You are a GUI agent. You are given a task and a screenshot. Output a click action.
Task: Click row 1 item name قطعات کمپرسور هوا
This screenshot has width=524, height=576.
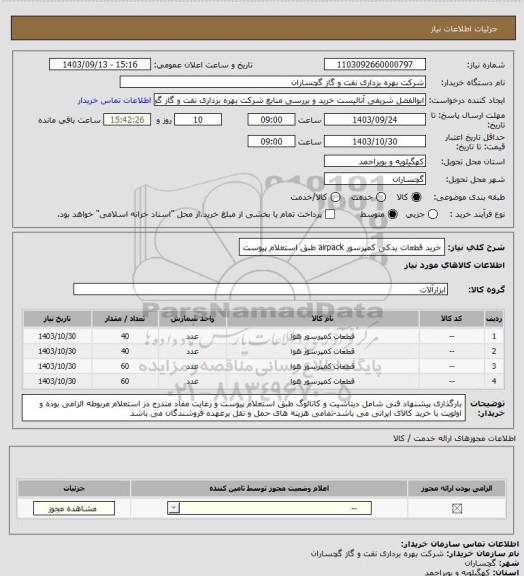coord(322,336)
